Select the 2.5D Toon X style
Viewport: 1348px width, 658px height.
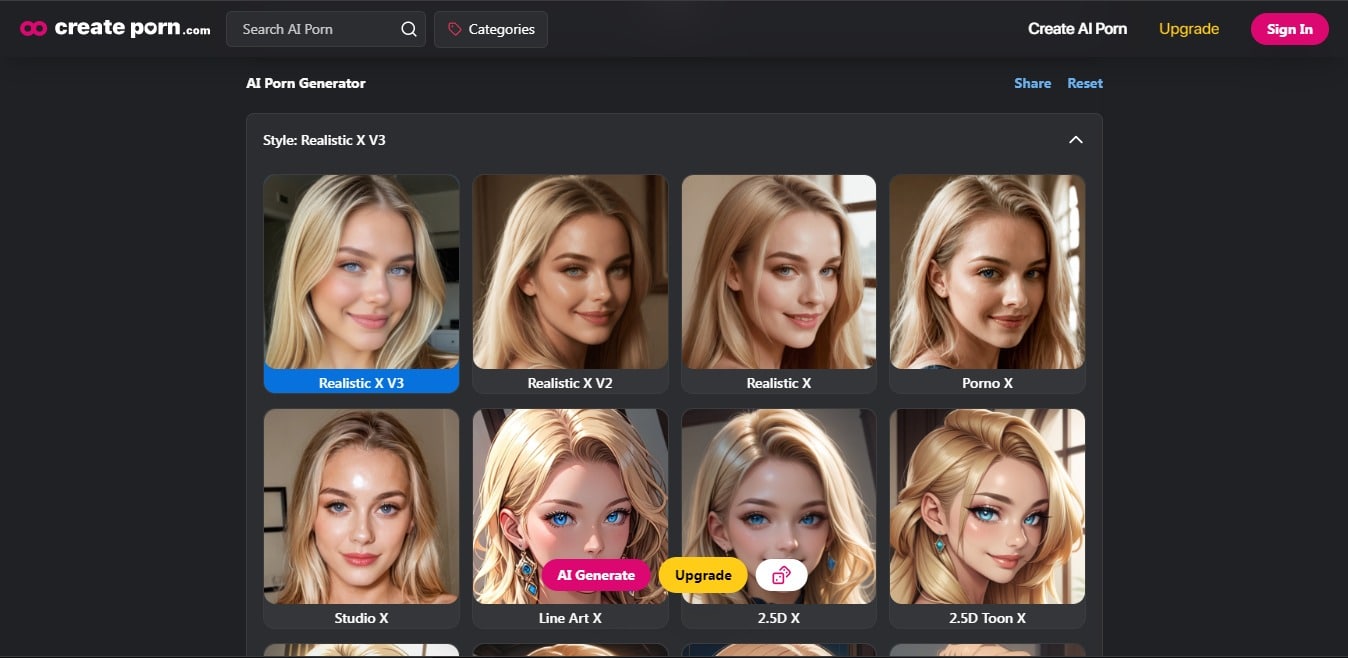pos(987,518)
